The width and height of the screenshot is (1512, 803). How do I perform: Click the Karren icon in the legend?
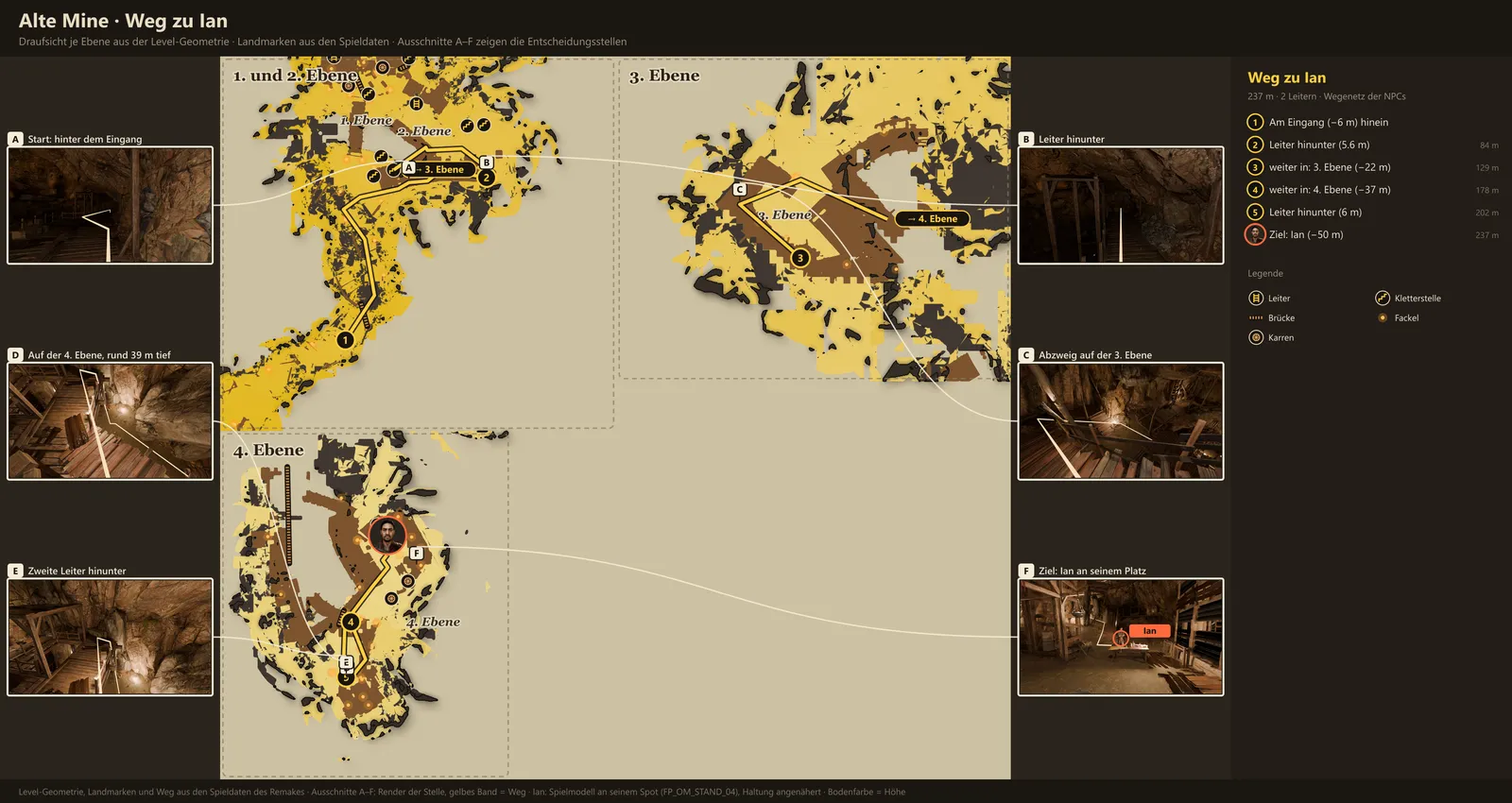(1256, 337)
